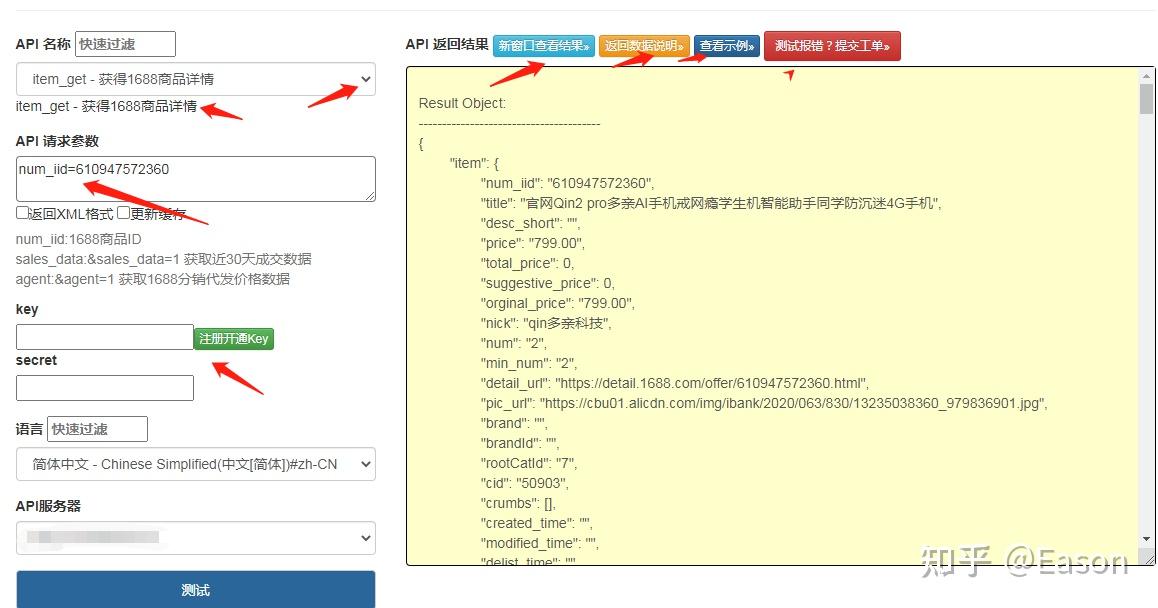Enable the 返回XML格式 checkbox
Viewport: 1158px width, 608px height.
[x=21, y=211]
